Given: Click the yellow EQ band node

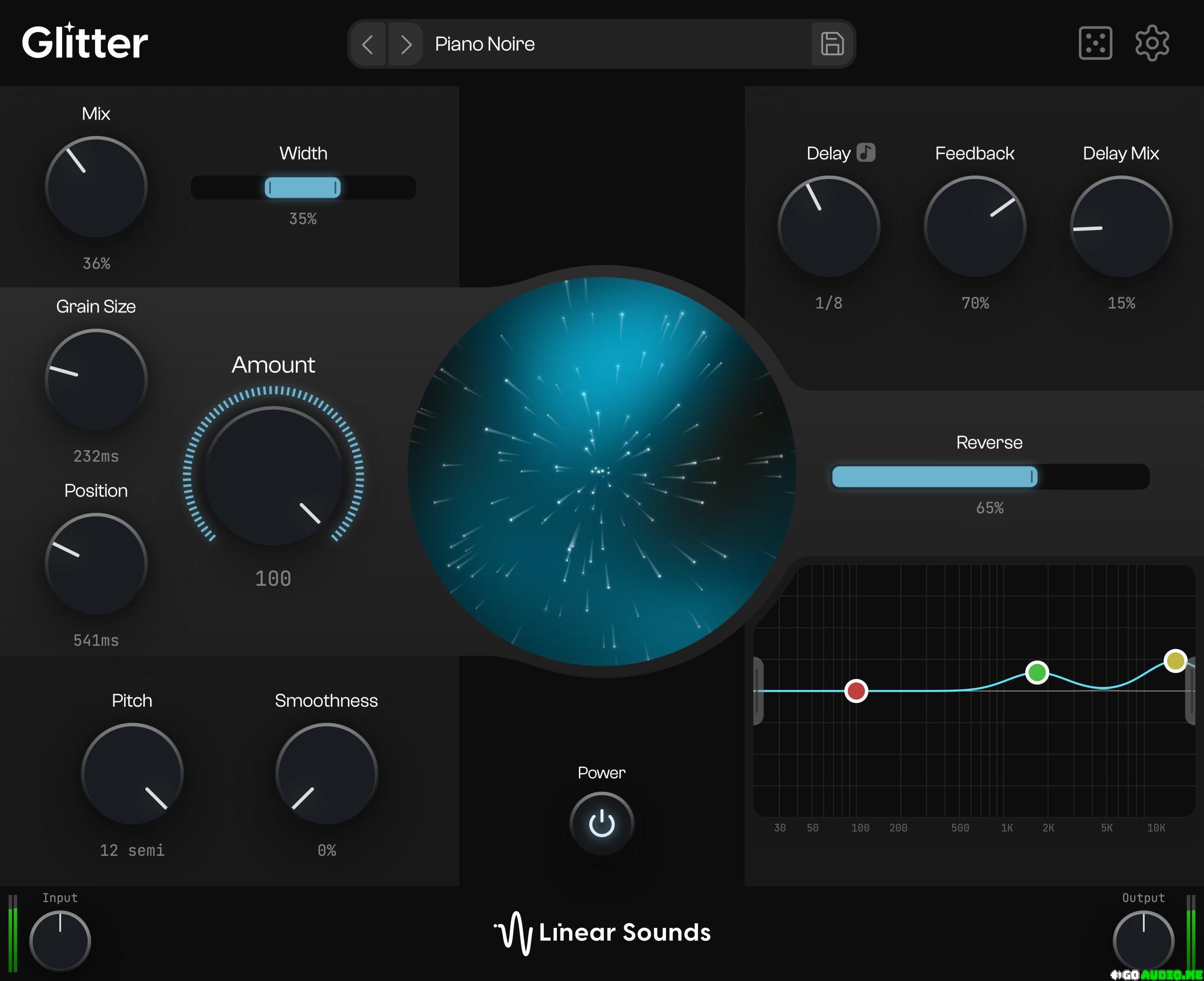Looking at the screenshot, I should point(1175,660).
